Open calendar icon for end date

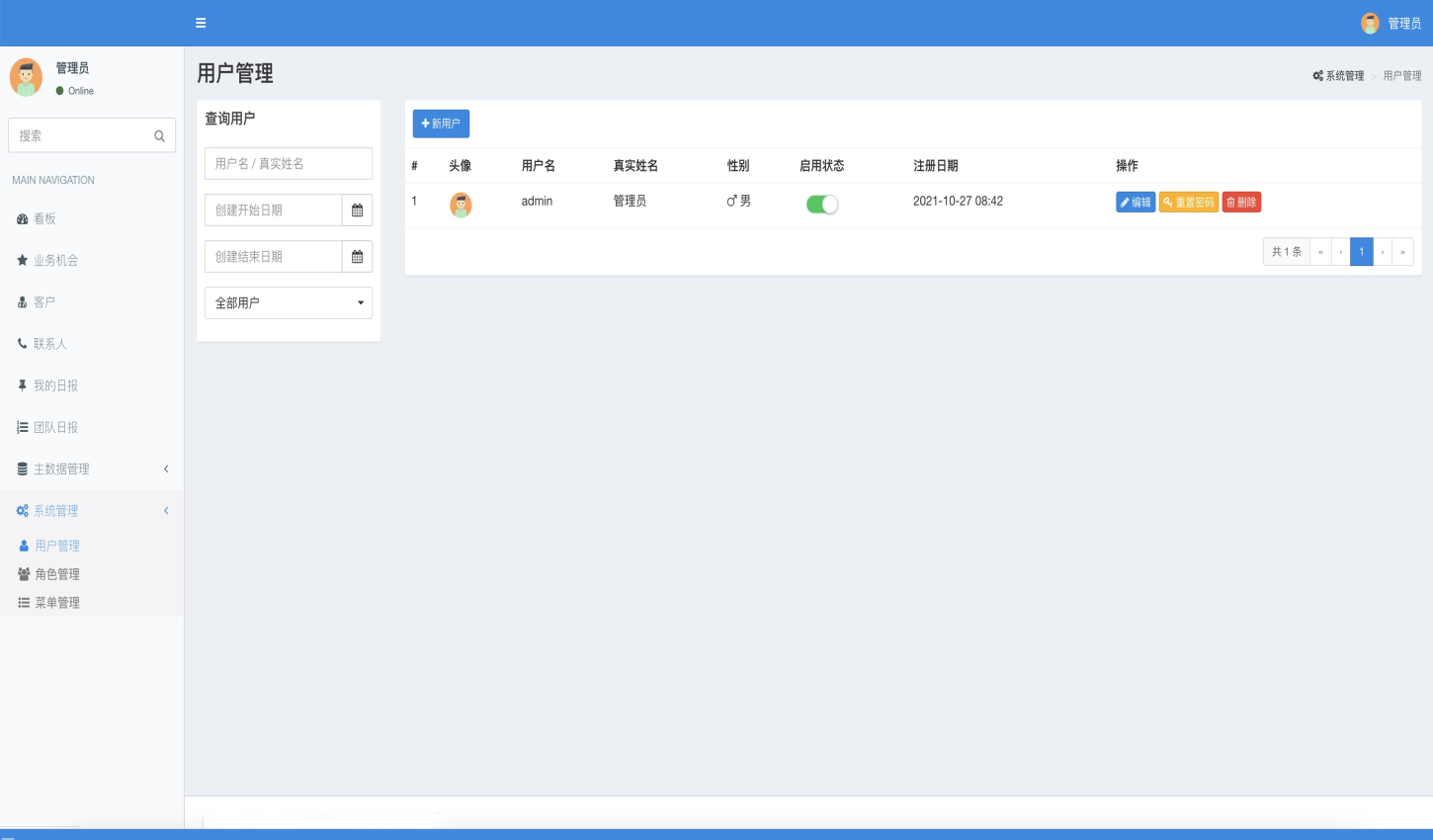pyautogui.click(x=357, y=256)
